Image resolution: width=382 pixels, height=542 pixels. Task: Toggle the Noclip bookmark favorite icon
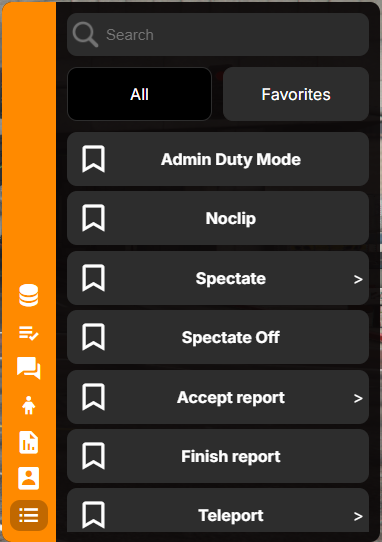click(93, 218)
